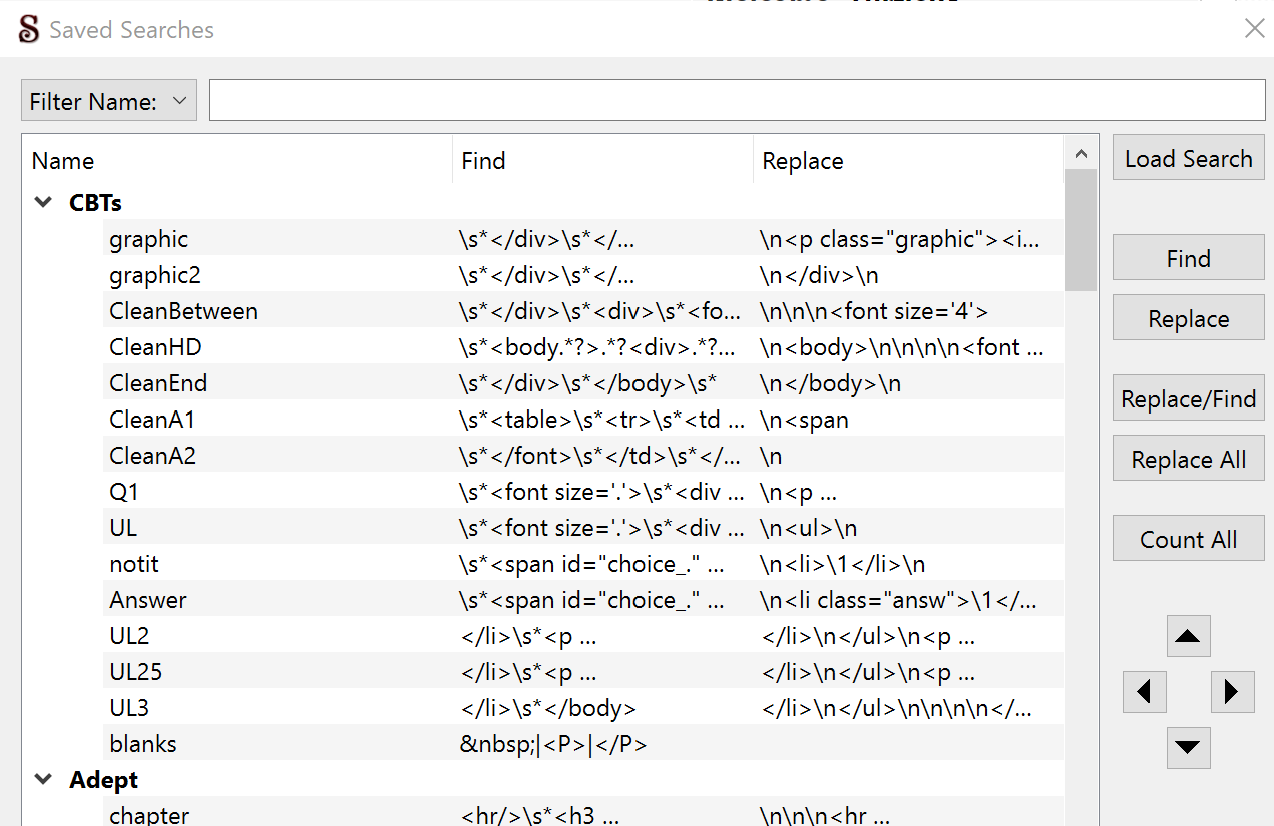Image resolution: width=1274 pixels, height=826 pixels.
Task: Click the up arrow move button
Action: (1188, 636)
